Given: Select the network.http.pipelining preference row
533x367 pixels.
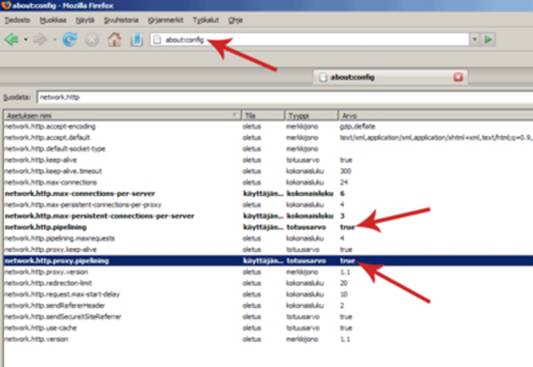Looking at the screenshot, I should pyautogui.click(x=268, y=227).
